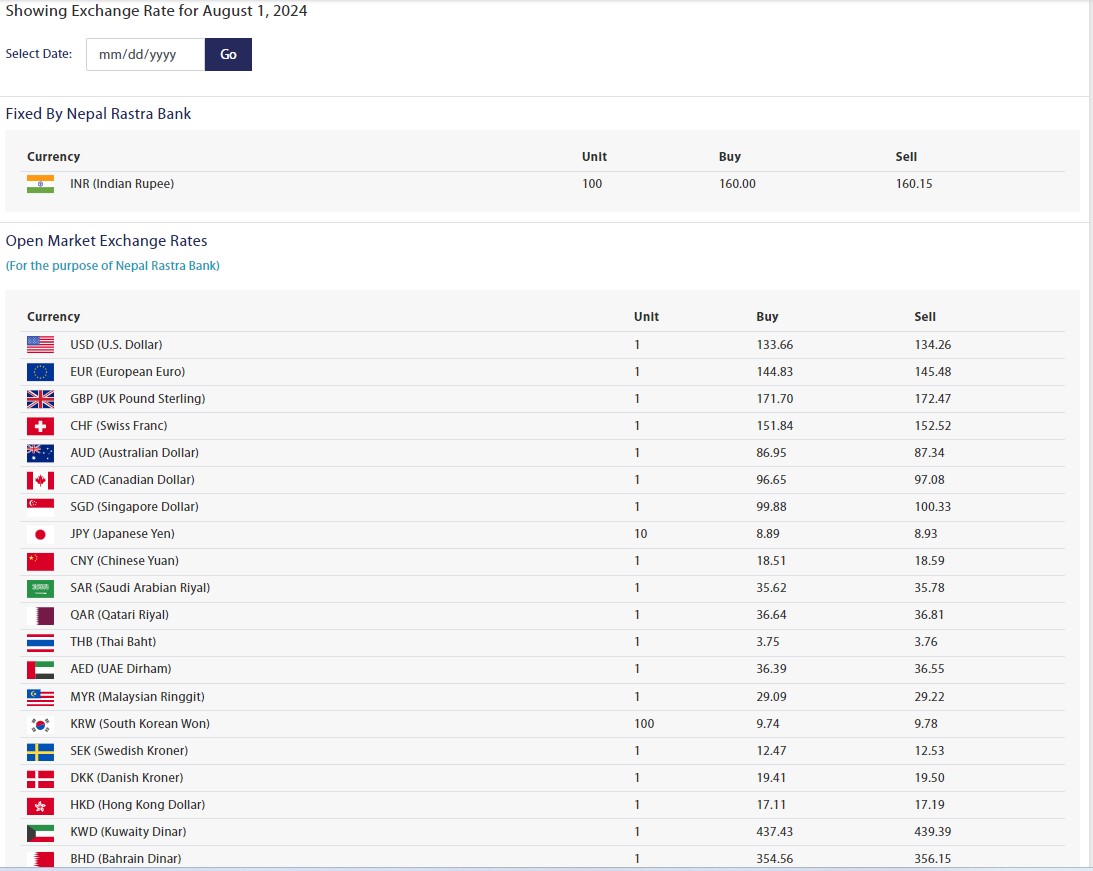The image size is (1093, 871).
Task: Click the Canadian flag icon
Action: point(41,480)
